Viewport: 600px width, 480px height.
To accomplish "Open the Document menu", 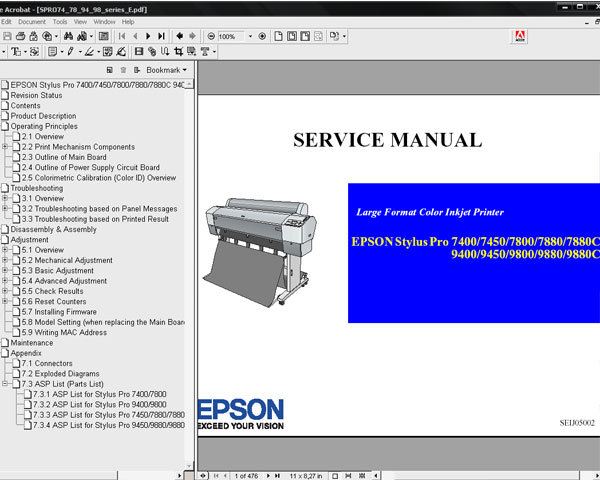I will click(31, 21).
